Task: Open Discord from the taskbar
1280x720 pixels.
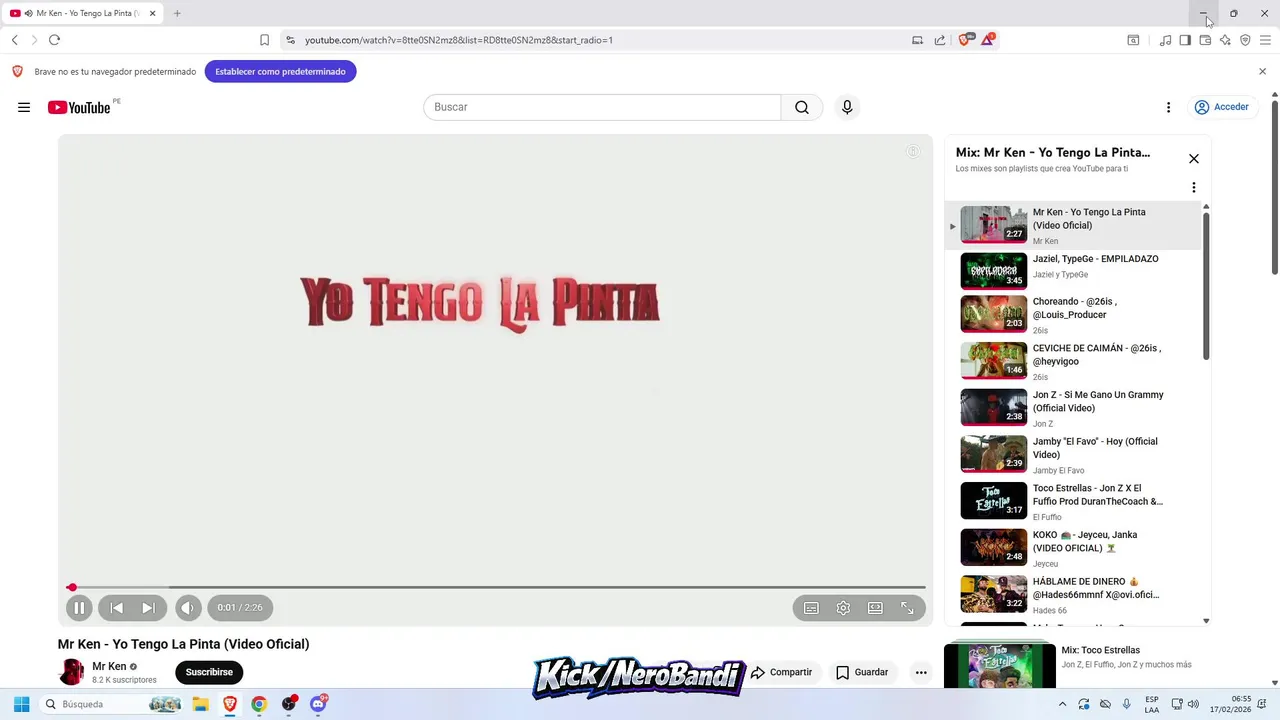Action: pos(318,704)
